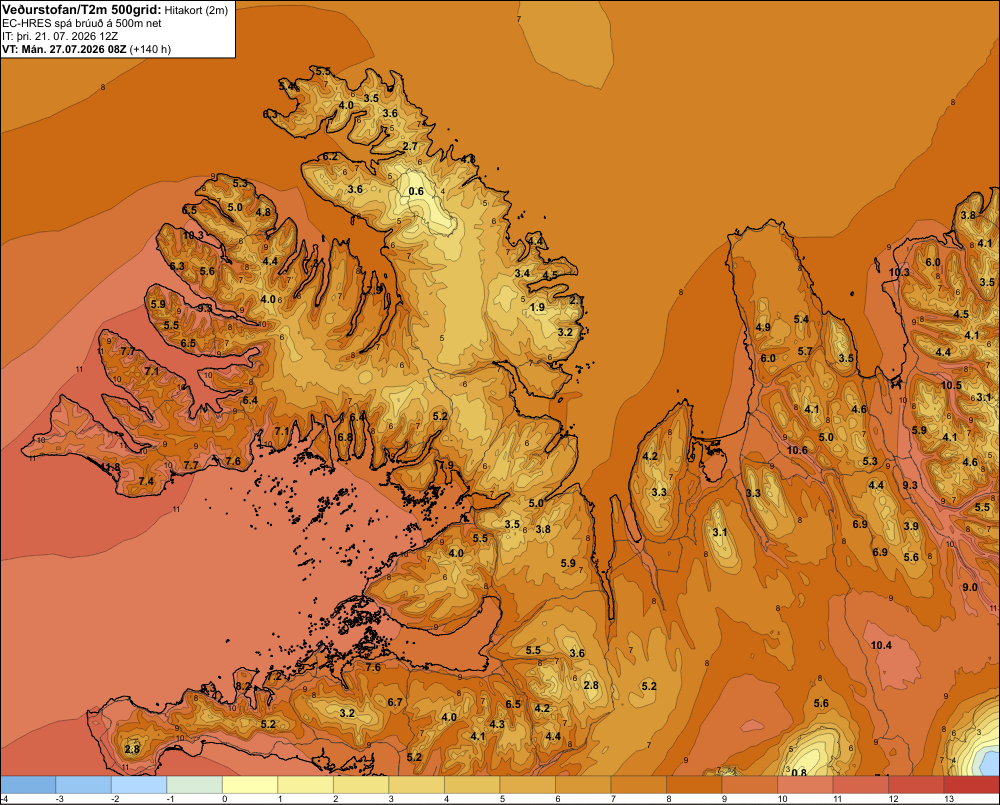
Task: Click the temperature value '3.4'
Action: point(522,274)
